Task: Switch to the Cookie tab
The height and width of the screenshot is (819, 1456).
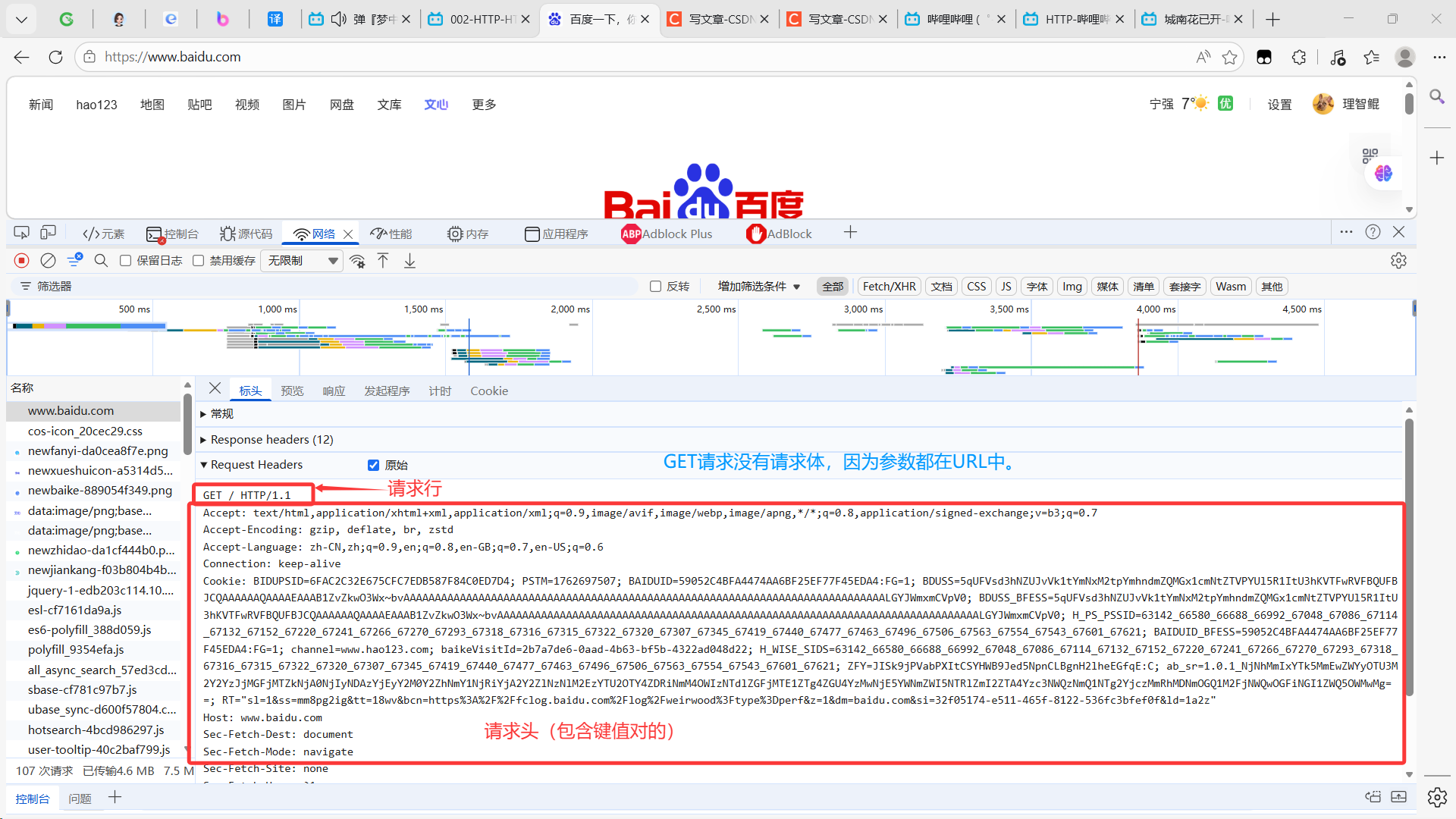Action: tap(488, 391)
